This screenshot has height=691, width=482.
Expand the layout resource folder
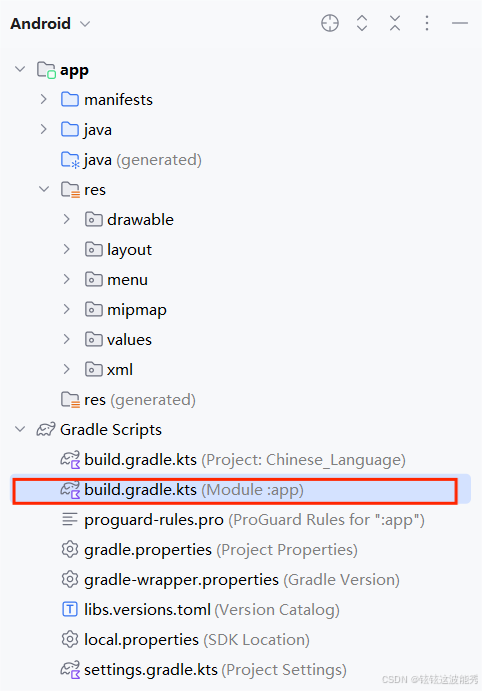67,249
